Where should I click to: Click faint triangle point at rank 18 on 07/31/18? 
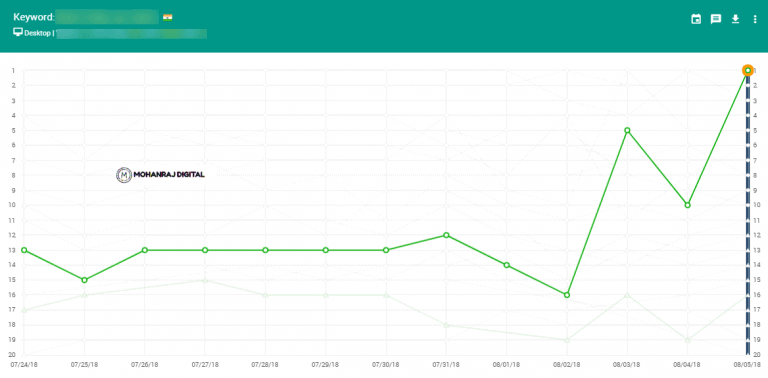click(x=446, y=325)
